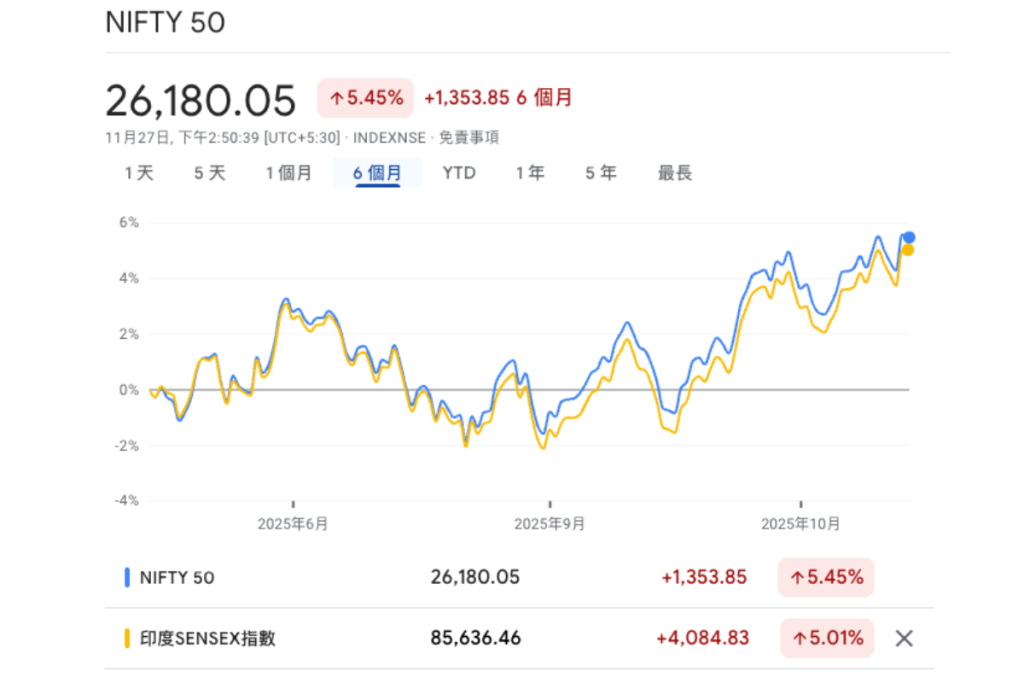Click the large 26,180.05 price value

coord(200,101)
